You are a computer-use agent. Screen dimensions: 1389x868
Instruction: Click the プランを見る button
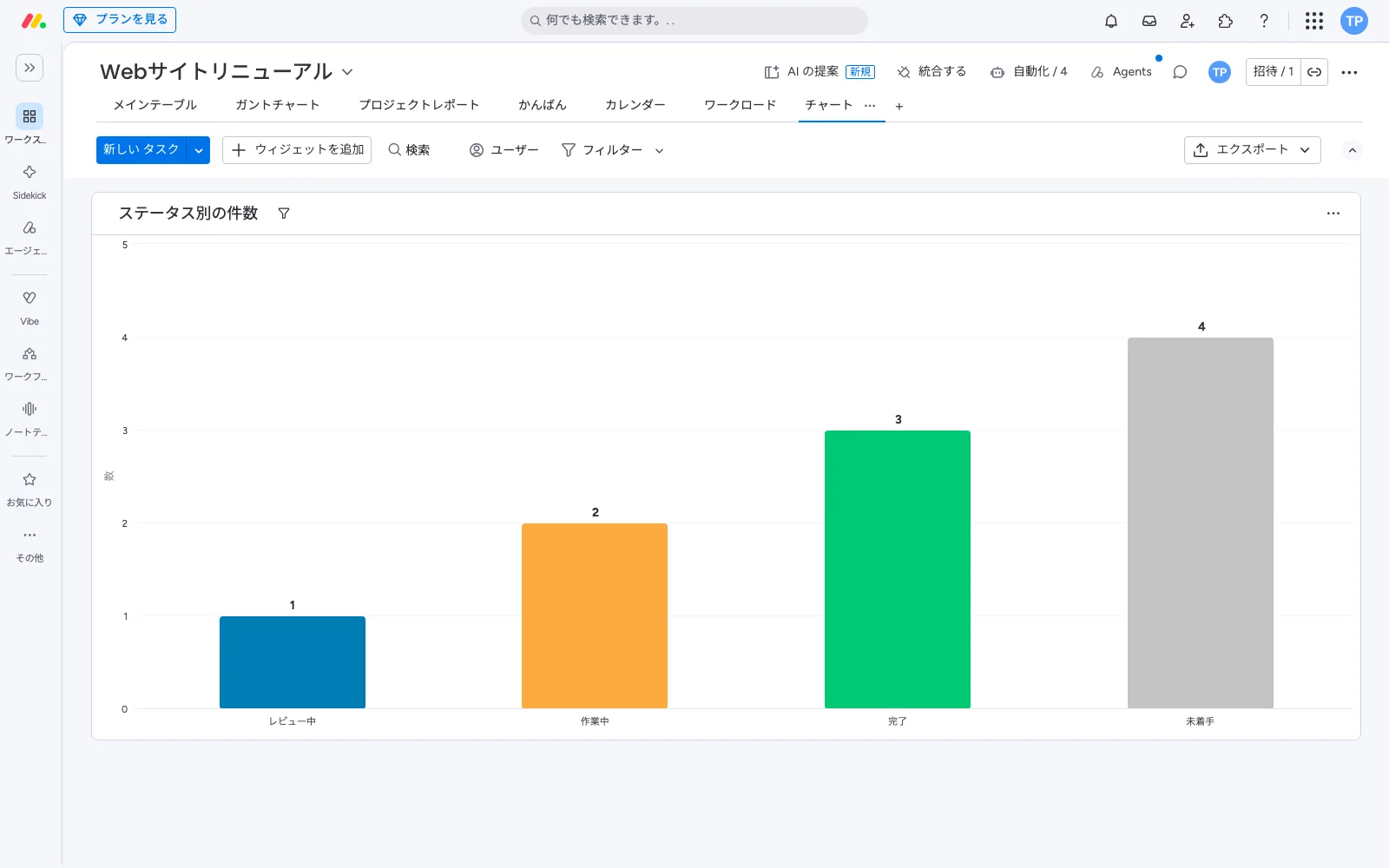click(120, 20)
